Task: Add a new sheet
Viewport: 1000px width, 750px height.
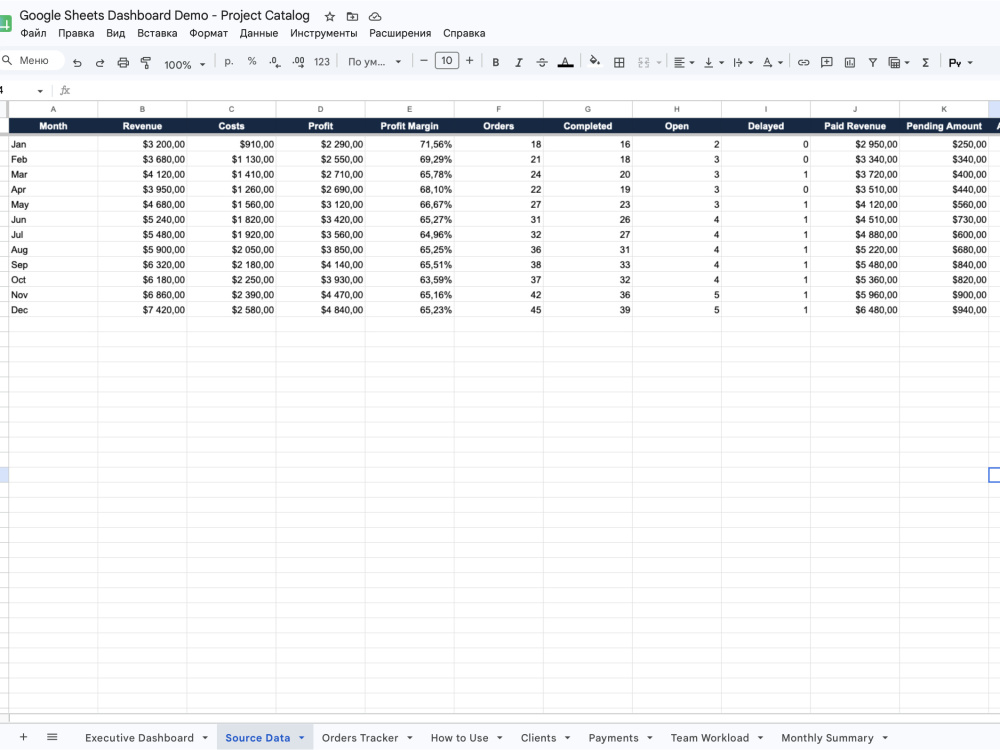Action: (x=23, y=737)
